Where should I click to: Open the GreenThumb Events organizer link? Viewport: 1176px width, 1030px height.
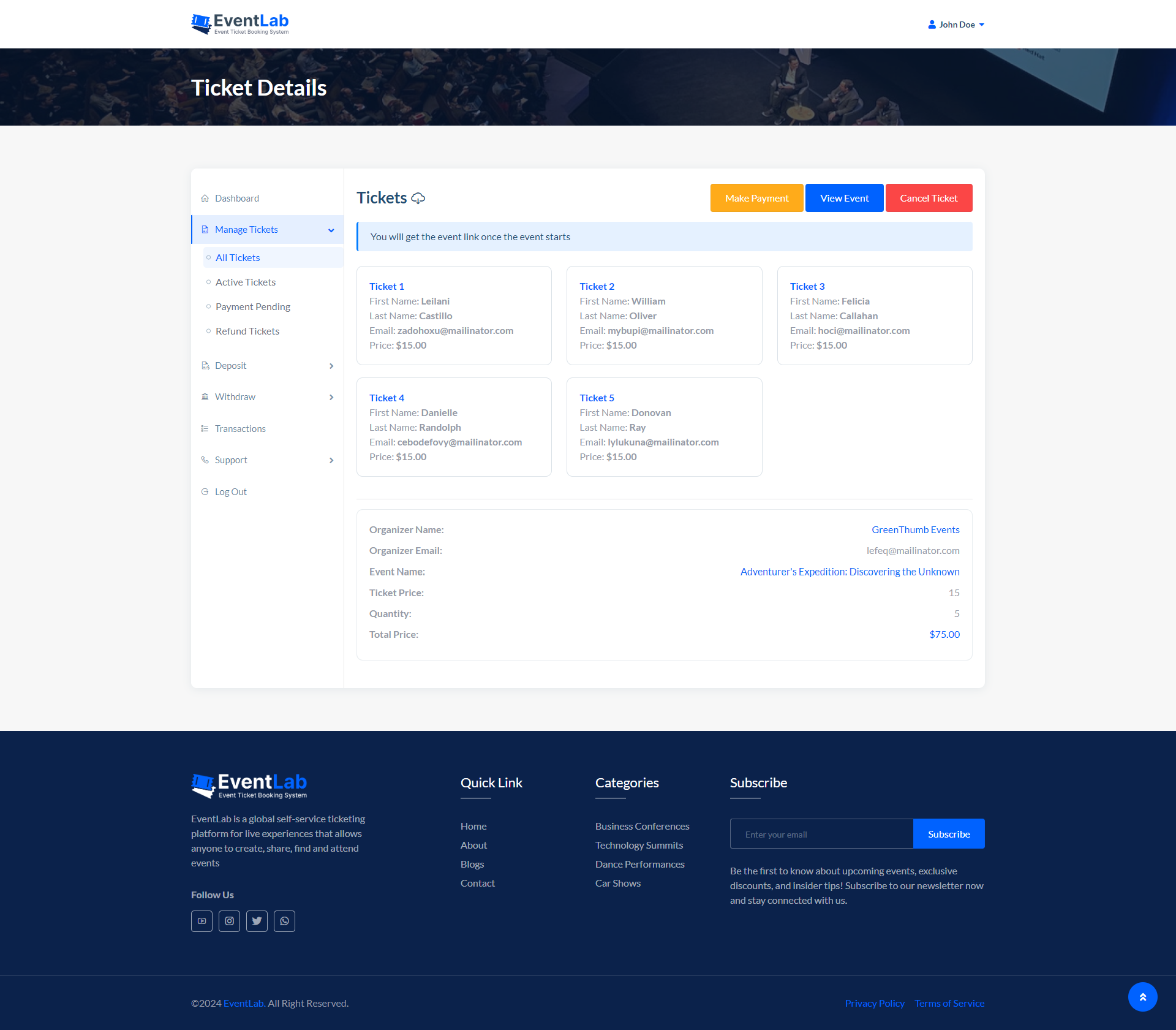(x=915, y=530)
